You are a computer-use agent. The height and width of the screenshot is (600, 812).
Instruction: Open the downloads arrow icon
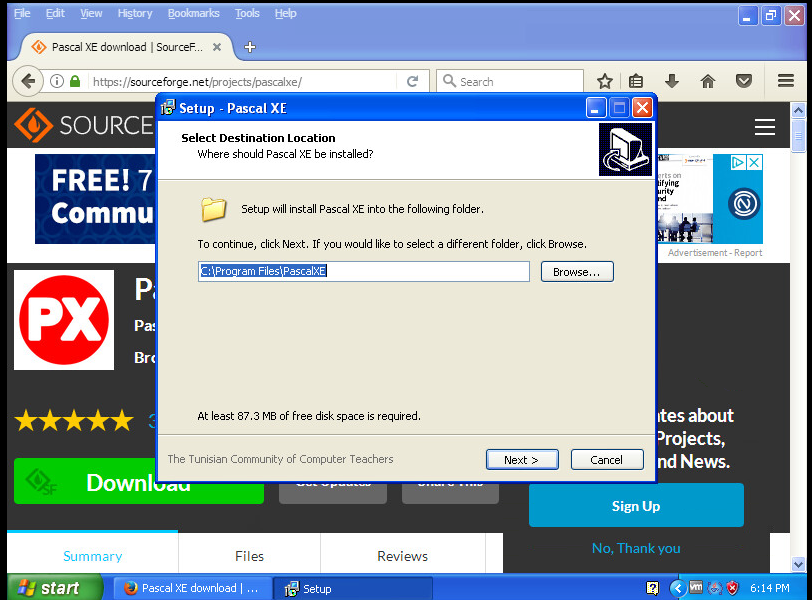(672, 81)
